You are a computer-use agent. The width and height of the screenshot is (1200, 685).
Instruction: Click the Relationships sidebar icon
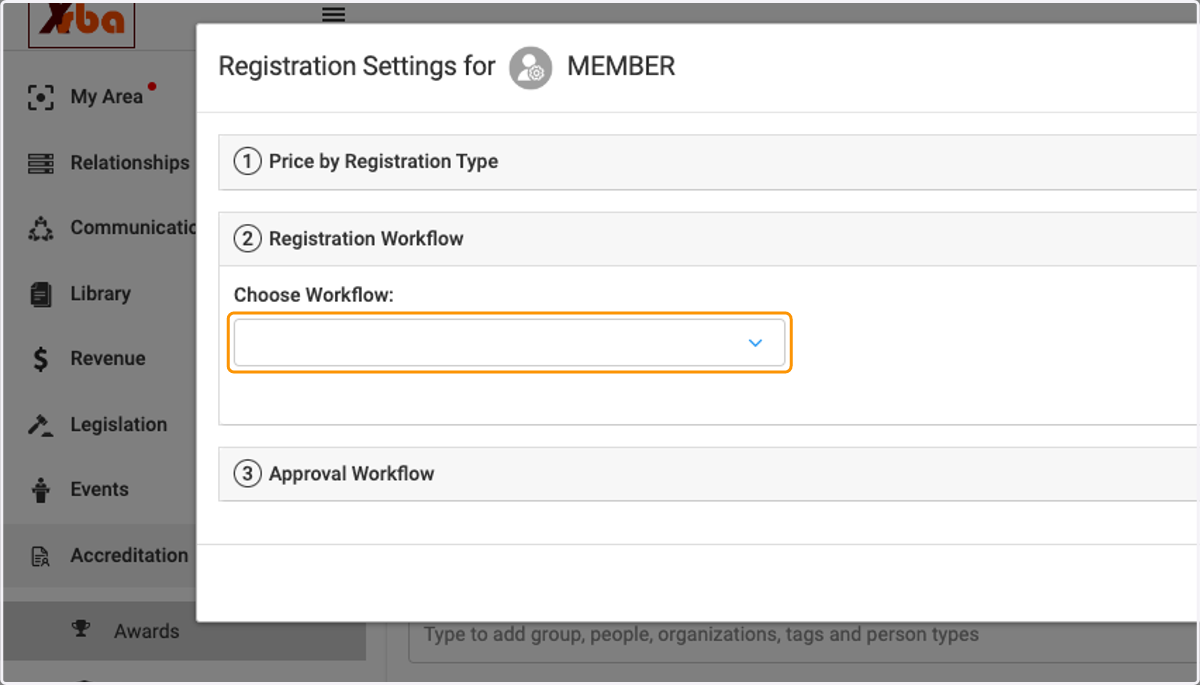(x=40, y=163)
